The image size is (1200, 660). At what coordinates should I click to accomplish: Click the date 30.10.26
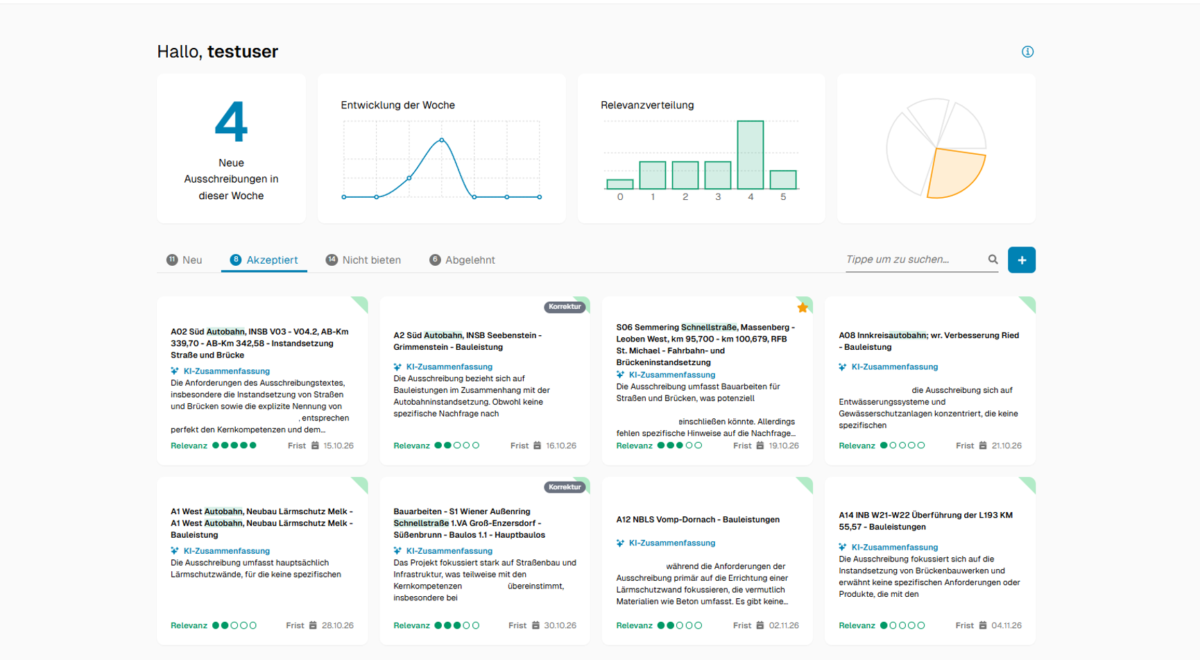(561, 625)
